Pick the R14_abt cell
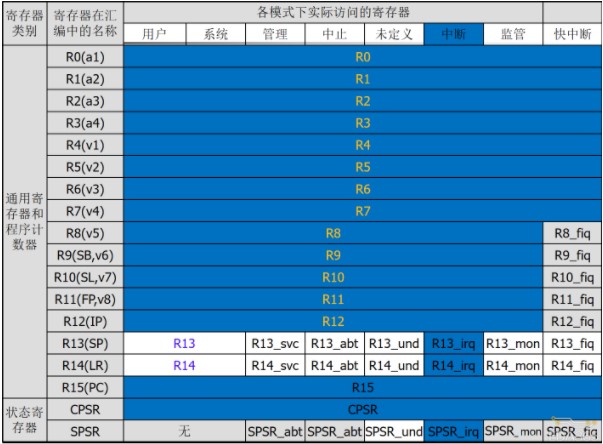 (335, 365)
